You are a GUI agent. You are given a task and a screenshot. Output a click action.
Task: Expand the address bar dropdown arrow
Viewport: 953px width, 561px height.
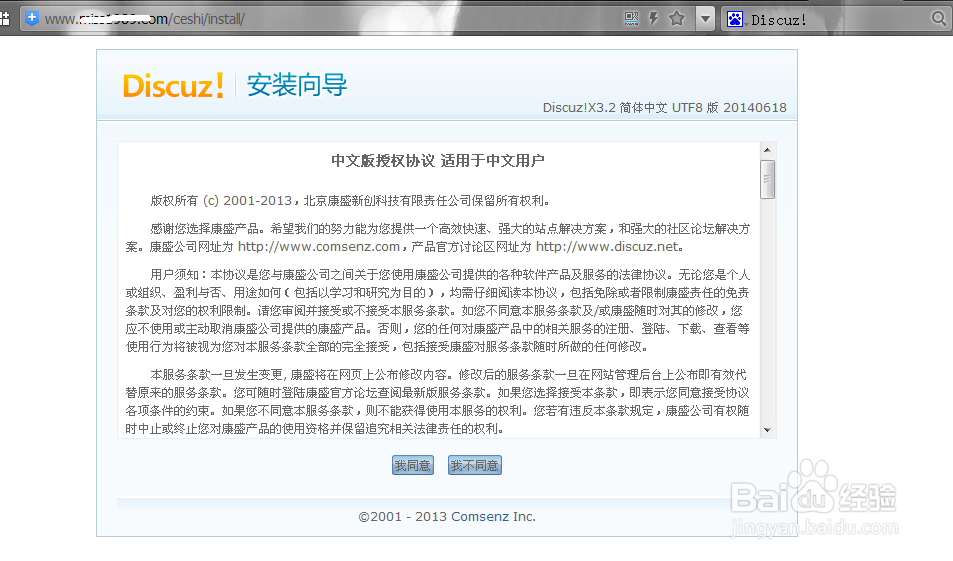[x=705, y=19]
